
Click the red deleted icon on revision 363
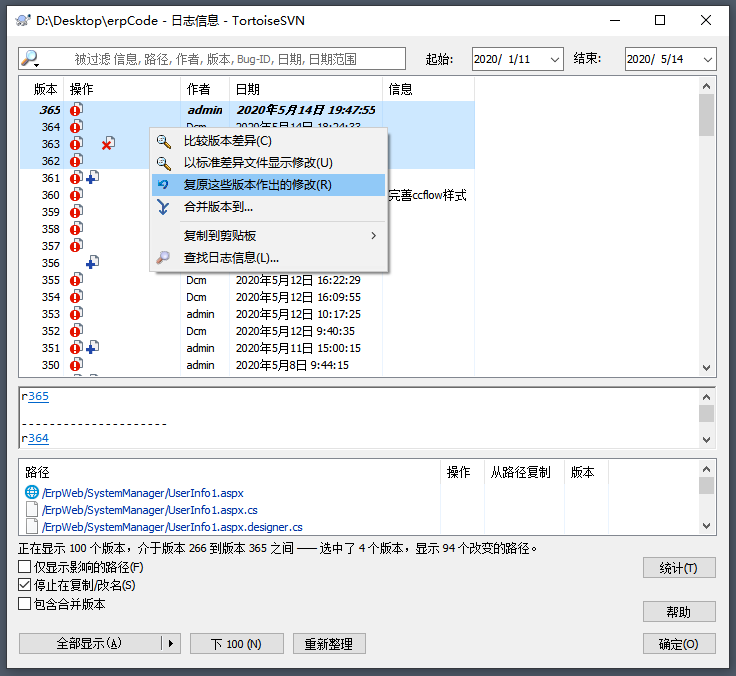[108, 144]
